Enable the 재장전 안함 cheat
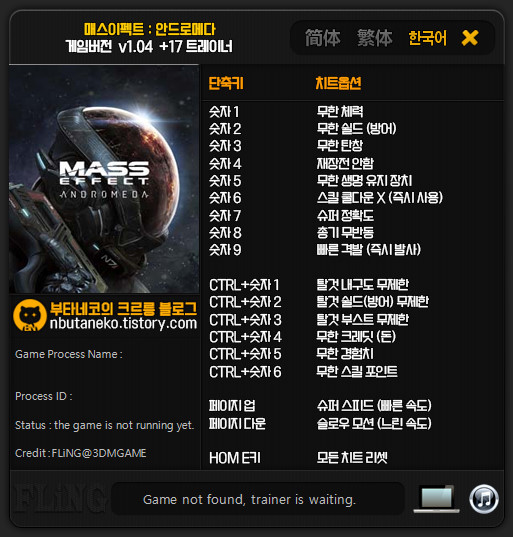 (x=345, y=163)
